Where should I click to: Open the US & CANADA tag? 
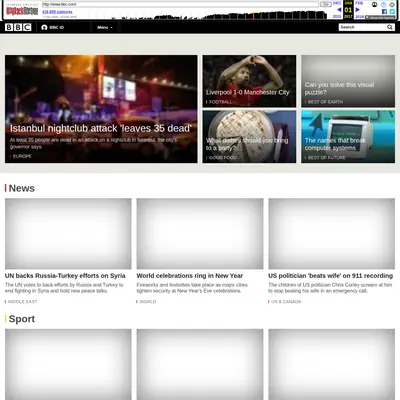[x=286, y=302]
